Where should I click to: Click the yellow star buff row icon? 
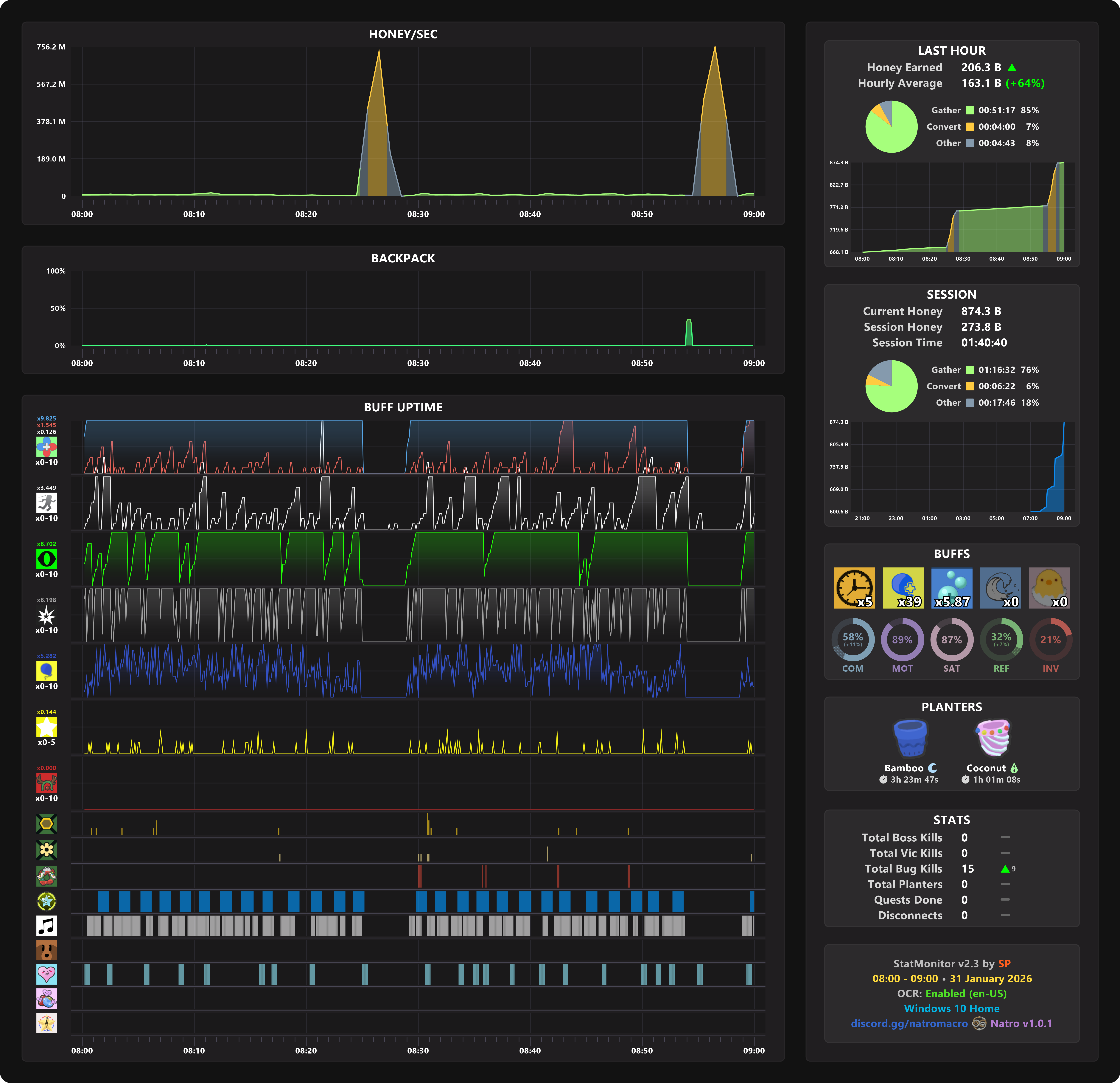click(46, 727)
